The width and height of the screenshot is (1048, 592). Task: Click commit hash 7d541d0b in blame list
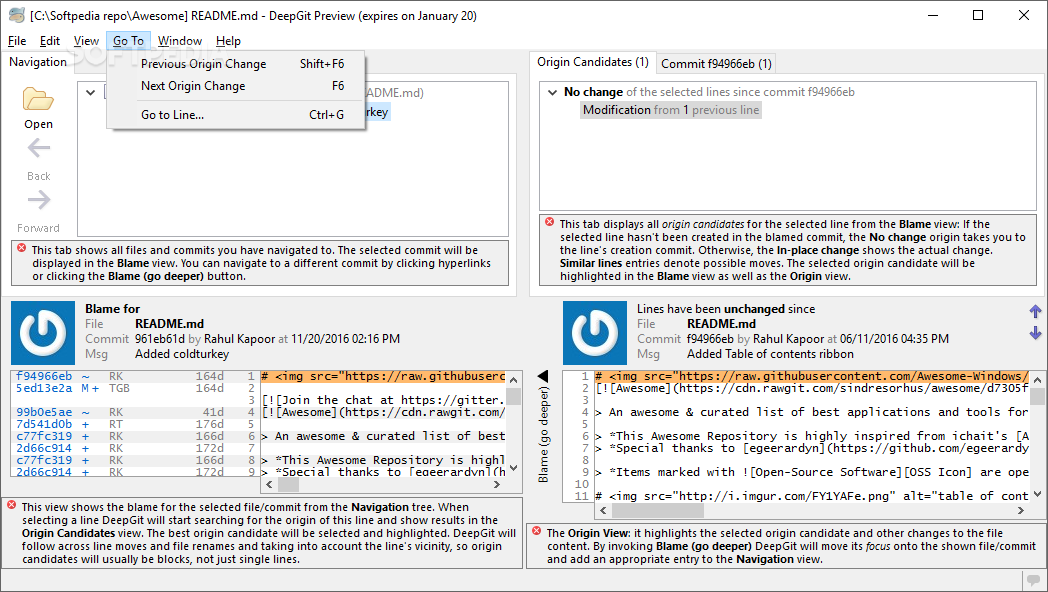tap(43, 424)
